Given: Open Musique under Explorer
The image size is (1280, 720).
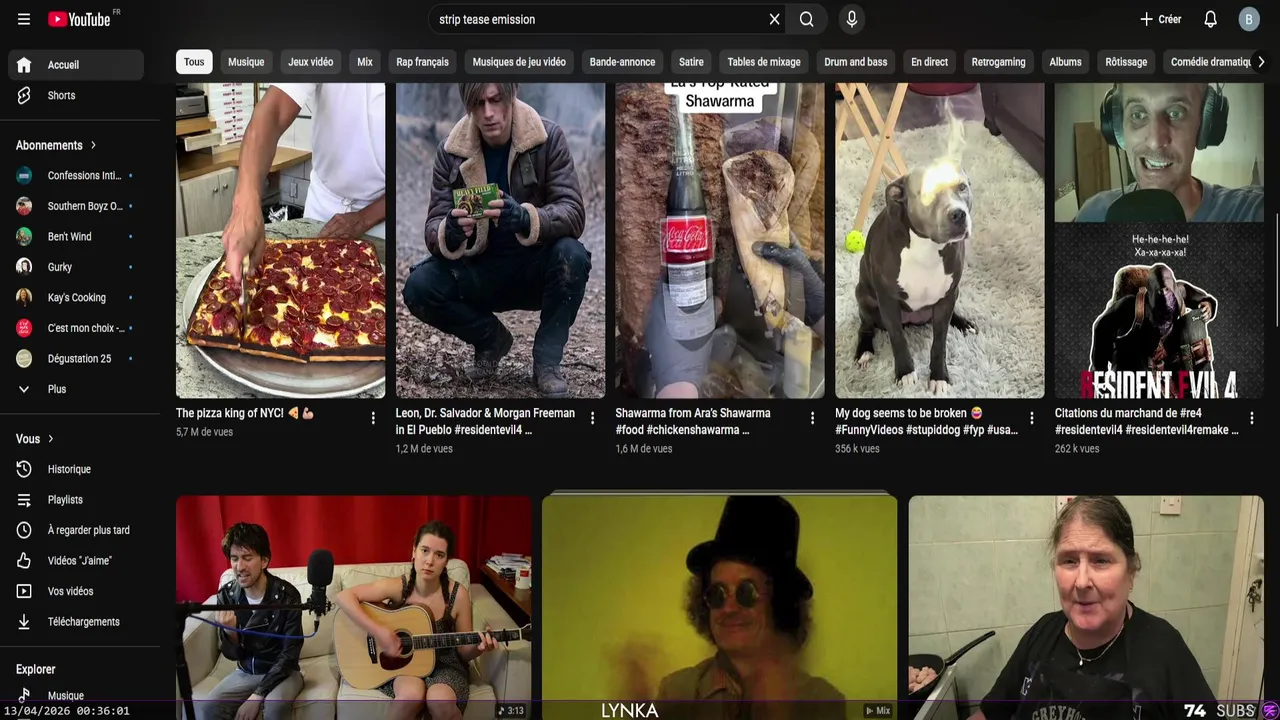Looking at the screenshot, I should (76, 695).
